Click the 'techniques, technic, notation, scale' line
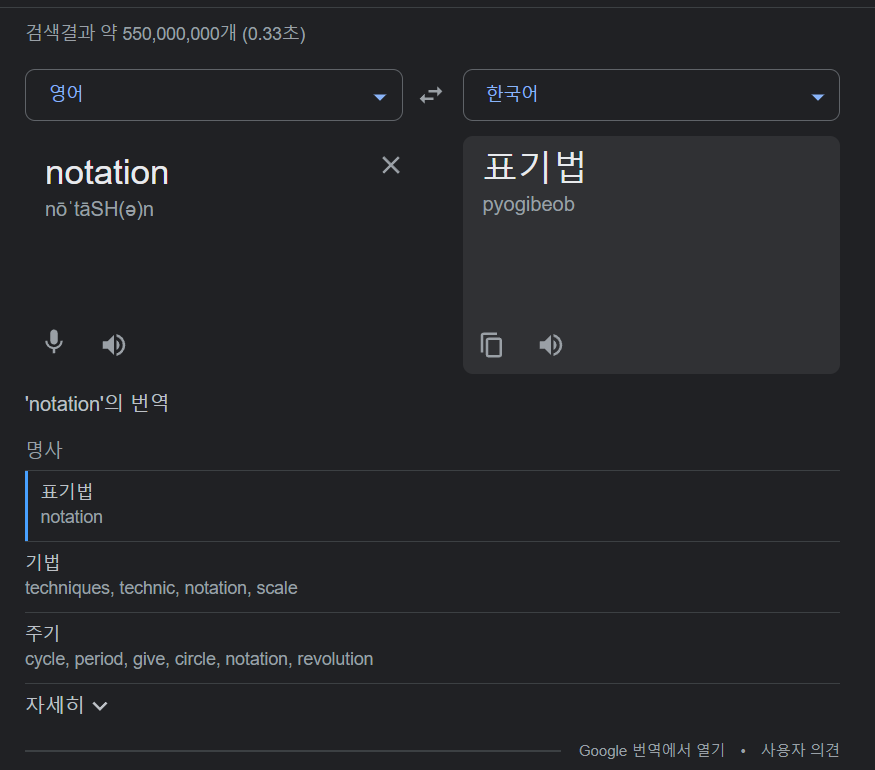 pos(161,588)
